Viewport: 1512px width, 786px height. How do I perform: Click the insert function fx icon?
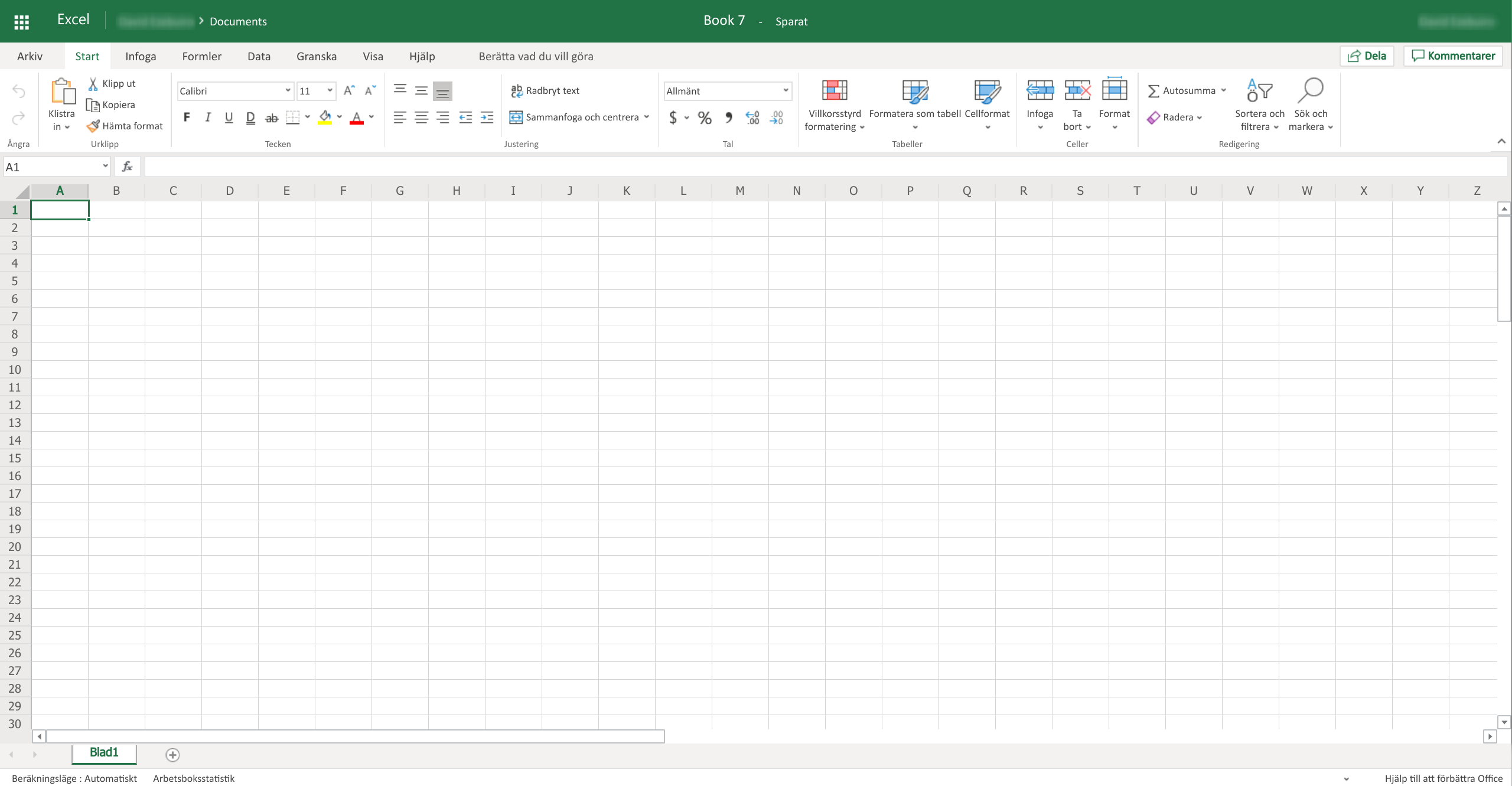[127, 167]
